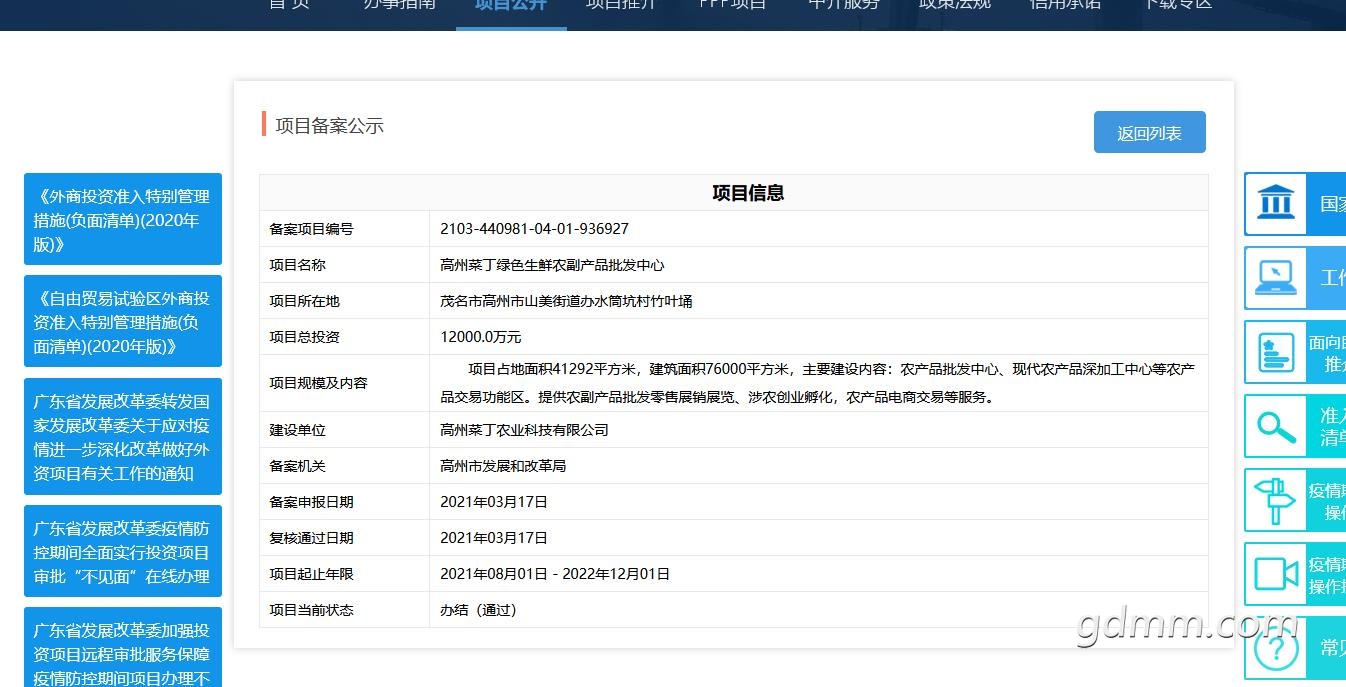Click location 茂名市高州市山美街道办水筒坑村竹叶埇
Screen dimensions: 1346x687
(566, 301)
